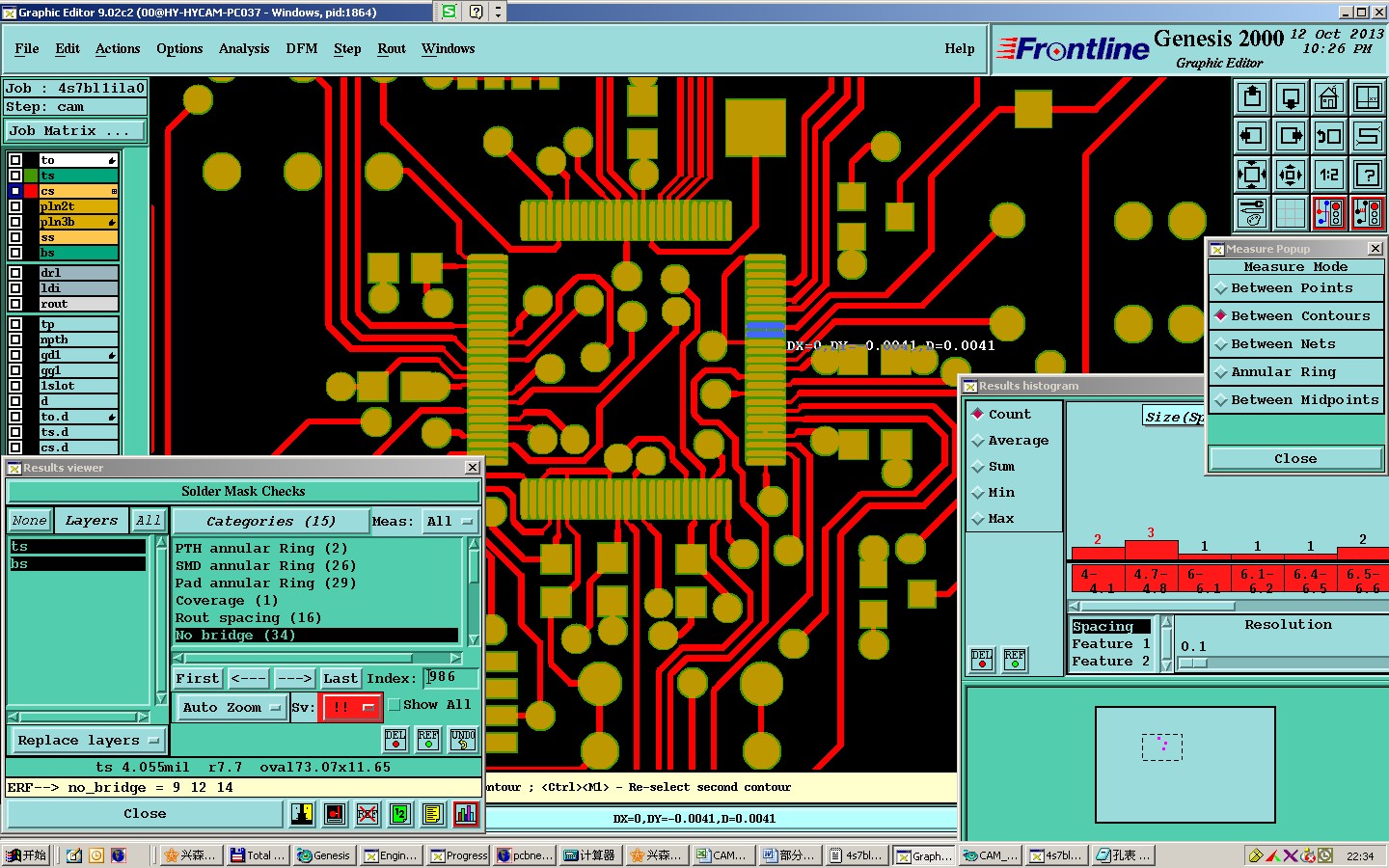The height and width of the screenshot is (868, 1389).
Task: Click the Index input field
Action: point(450,678)
